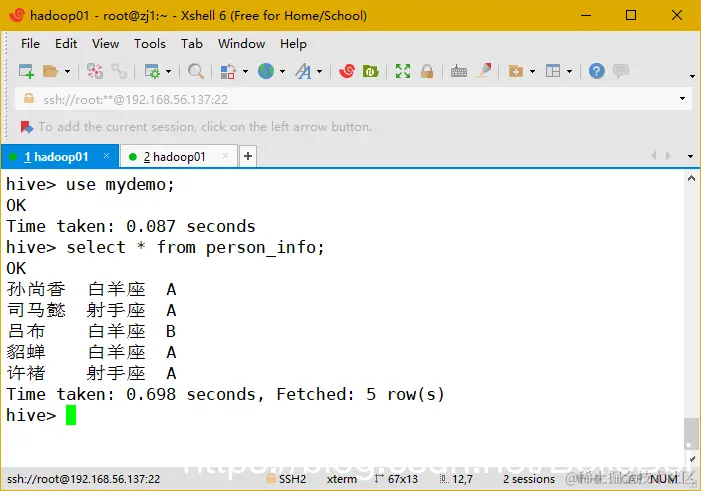The image size is (701, 491).
Task: Click the New session icon
Action: tap(26, 71)
